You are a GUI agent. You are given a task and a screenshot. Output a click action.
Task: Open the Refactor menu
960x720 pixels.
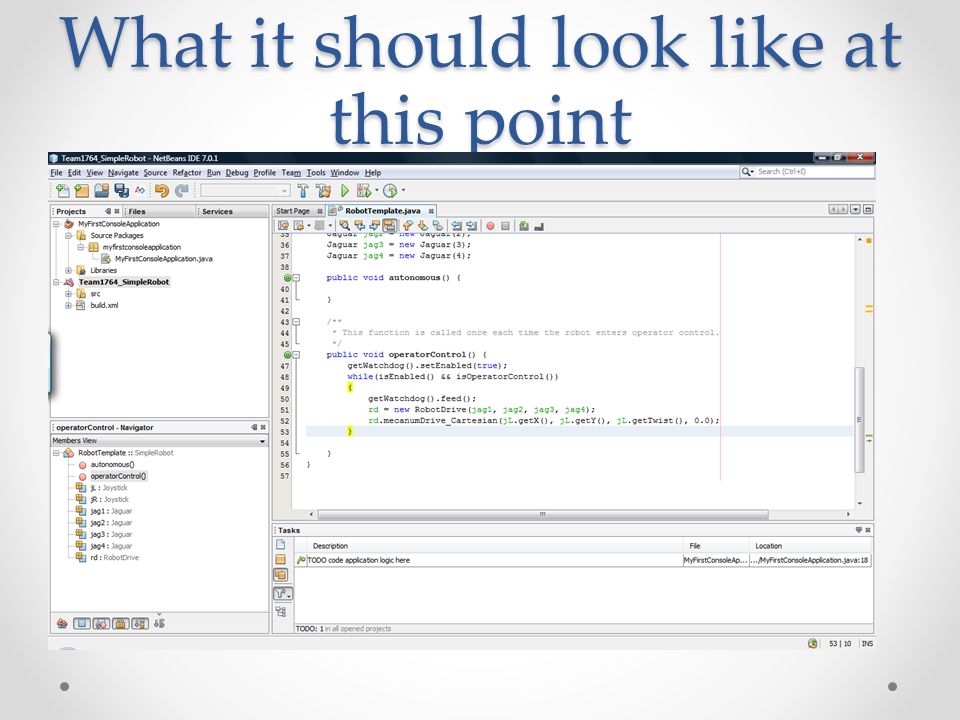coord(187,173)
